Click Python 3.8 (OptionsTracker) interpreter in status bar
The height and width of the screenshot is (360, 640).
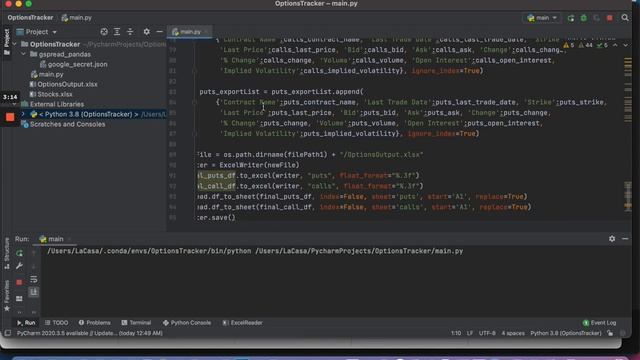[x=566, y=333]
